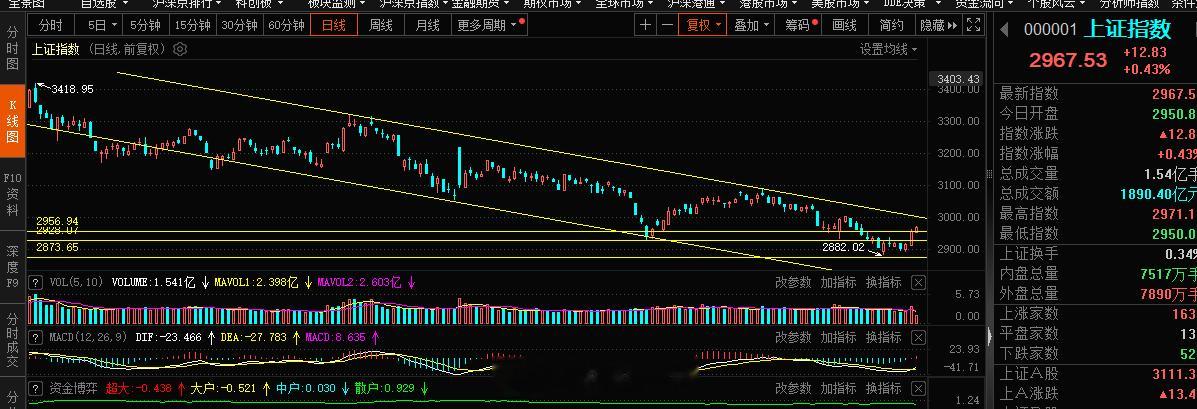The image size is (1197, 409).
Task: Click the 总成交额 row in quote panel
Action: click(1095, 194)
